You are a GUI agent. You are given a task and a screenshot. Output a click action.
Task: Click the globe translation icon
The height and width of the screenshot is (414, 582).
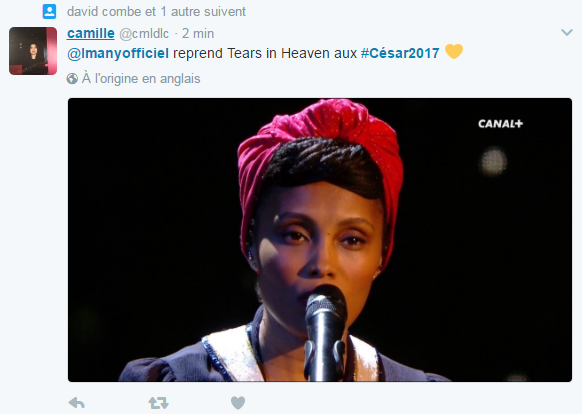point(72,79)
